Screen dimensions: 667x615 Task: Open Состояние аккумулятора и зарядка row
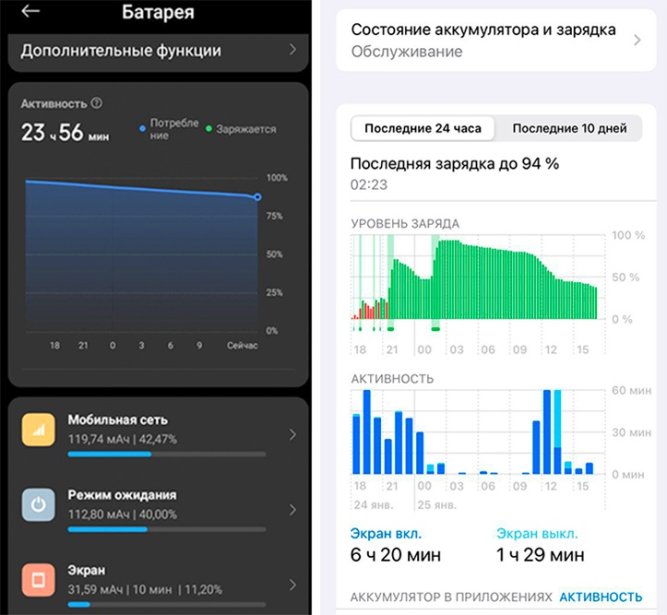pos(496,40)
